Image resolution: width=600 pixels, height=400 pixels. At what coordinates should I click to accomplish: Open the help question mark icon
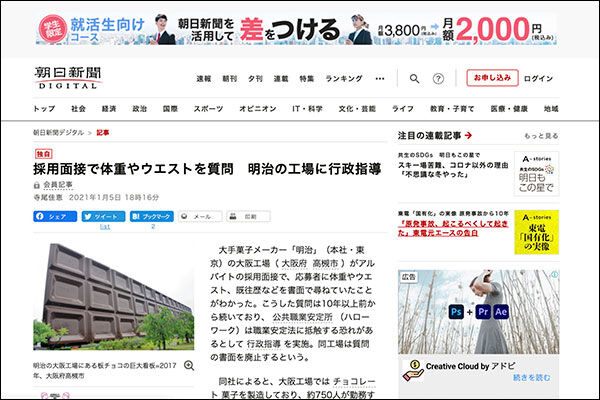(438, 79)
